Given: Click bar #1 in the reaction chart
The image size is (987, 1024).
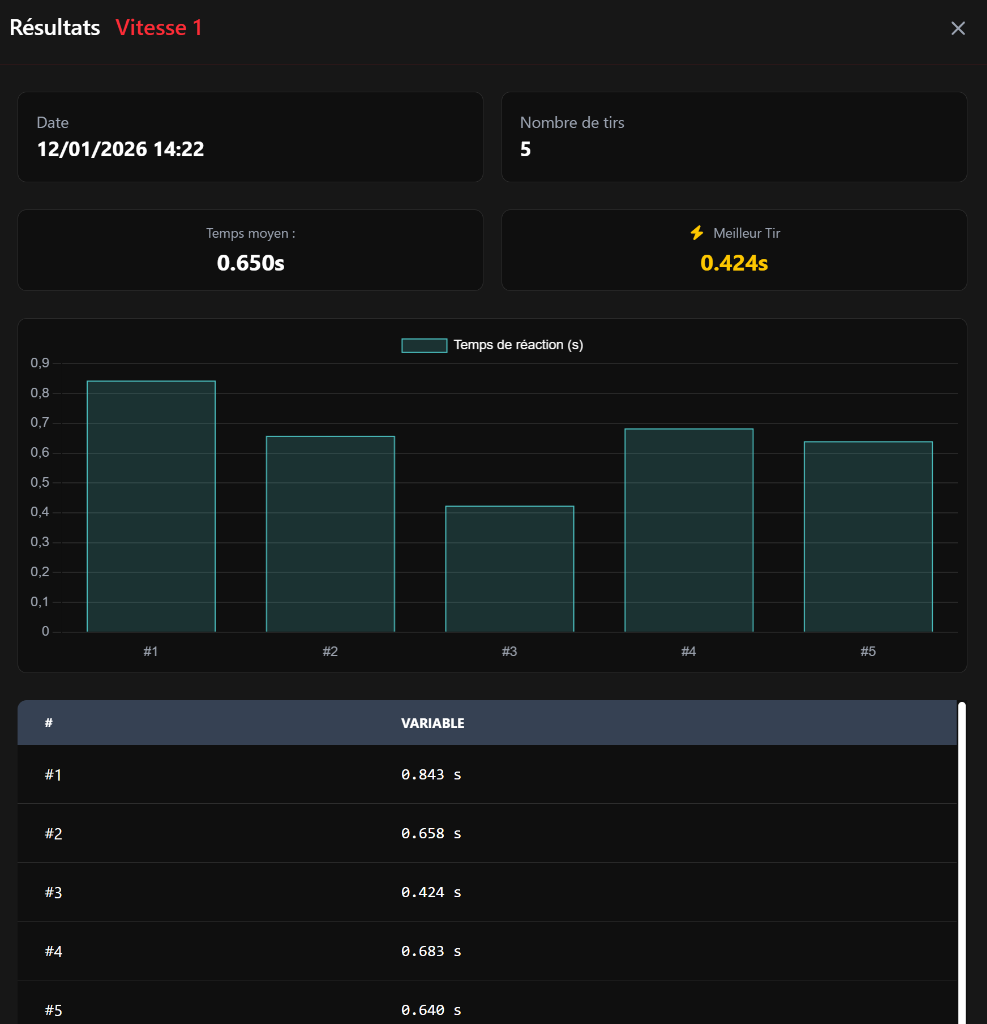Looking at the screenshot, I should tap(151, 507).
